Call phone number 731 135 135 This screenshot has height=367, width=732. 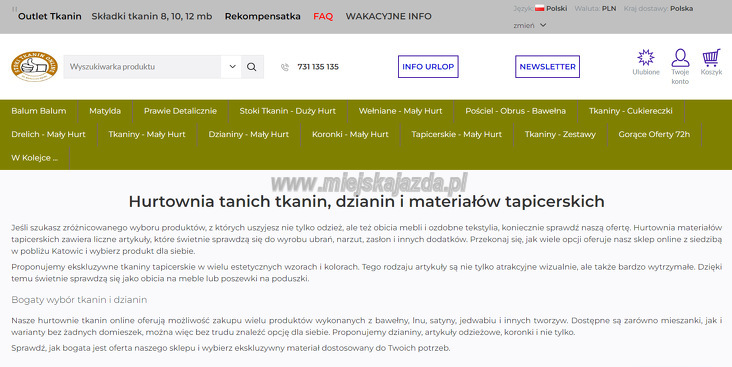(318, 67)
